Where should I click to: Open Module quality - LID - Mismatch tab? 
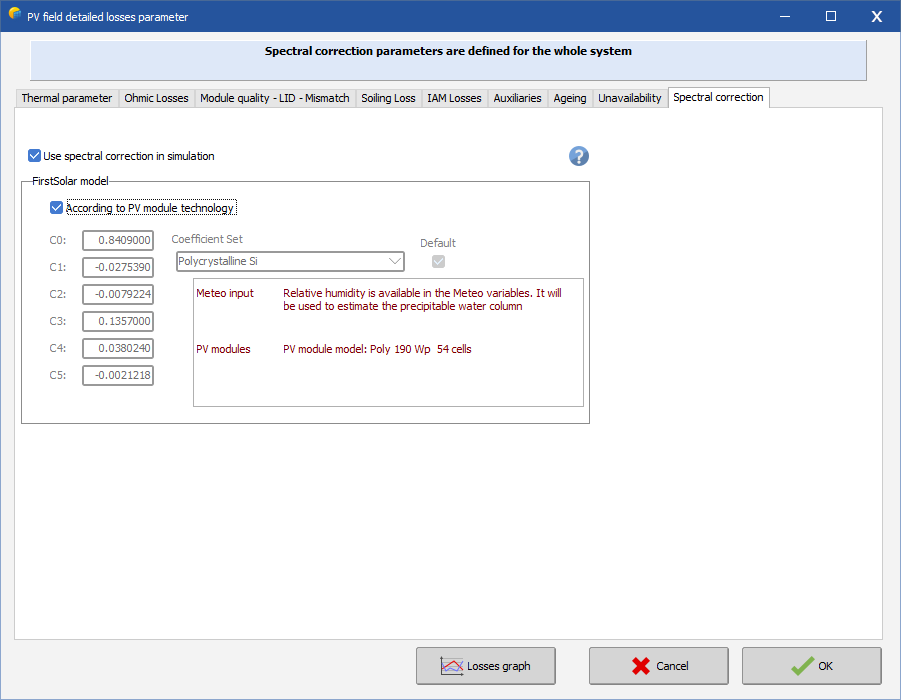[275, 98]
